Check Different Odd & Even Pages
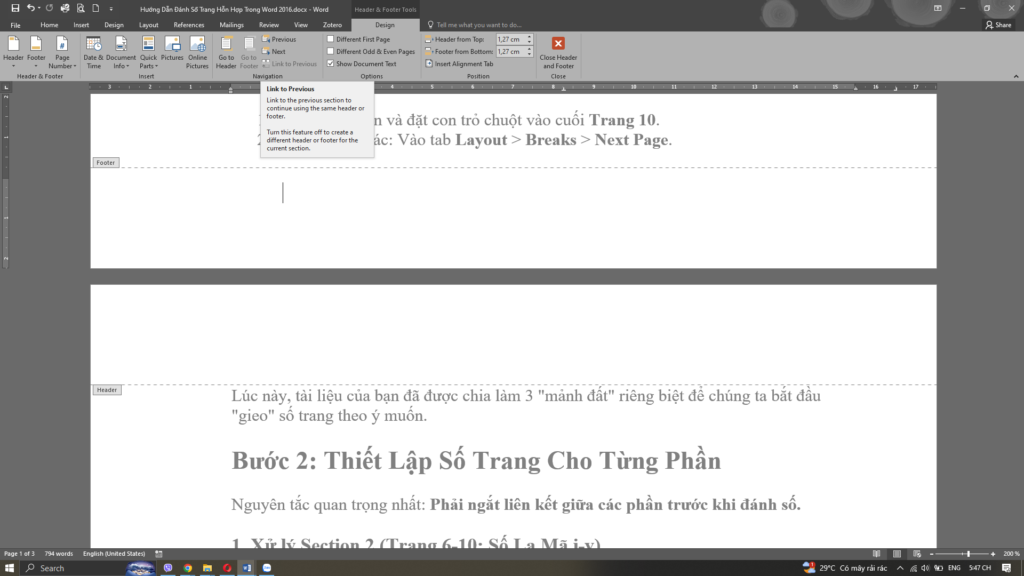The width and height of the screenshot is (1024, 576). (331, 51)
